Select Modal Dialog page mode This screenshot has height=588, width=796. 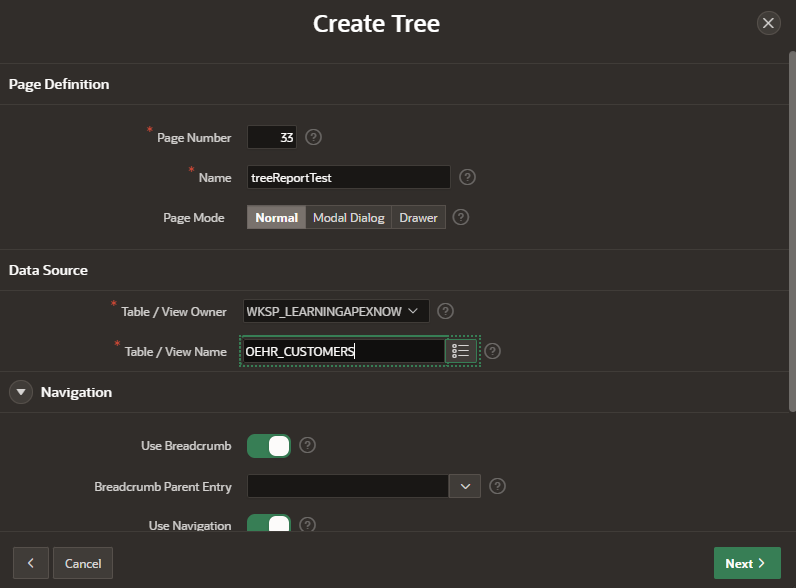(348, 217)
